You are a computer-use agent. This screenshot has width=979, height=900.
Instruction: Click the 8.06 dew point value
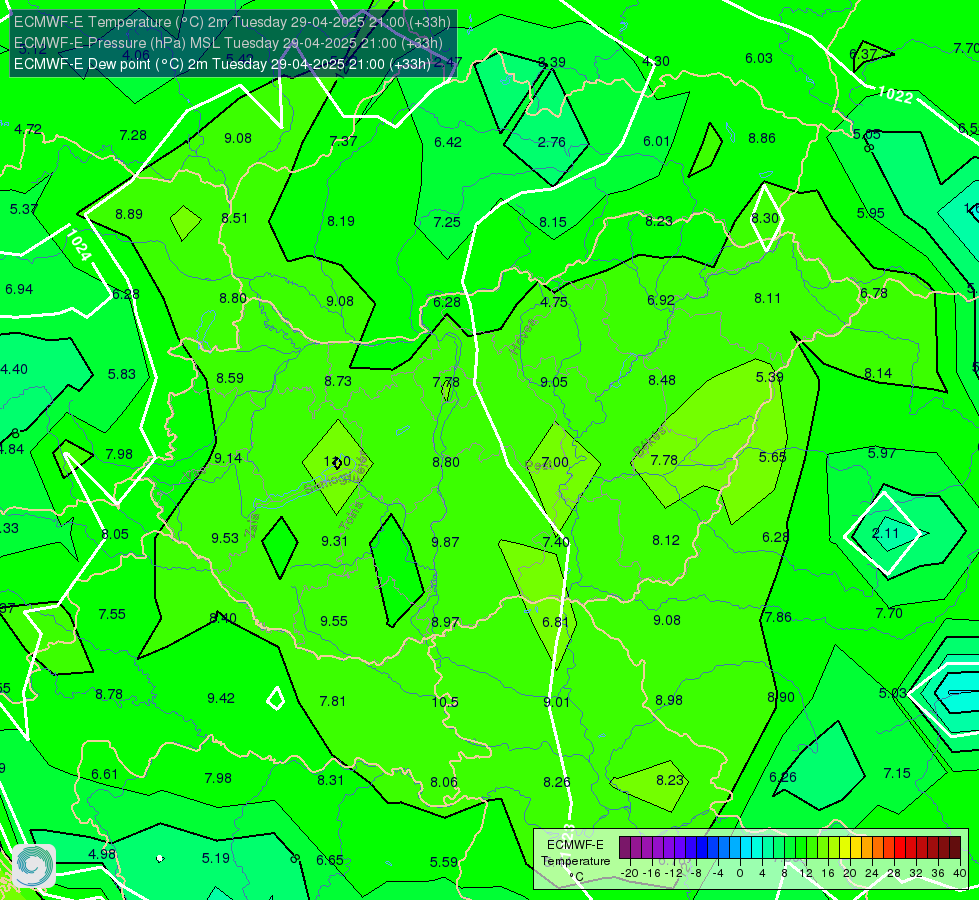point(444,782)
